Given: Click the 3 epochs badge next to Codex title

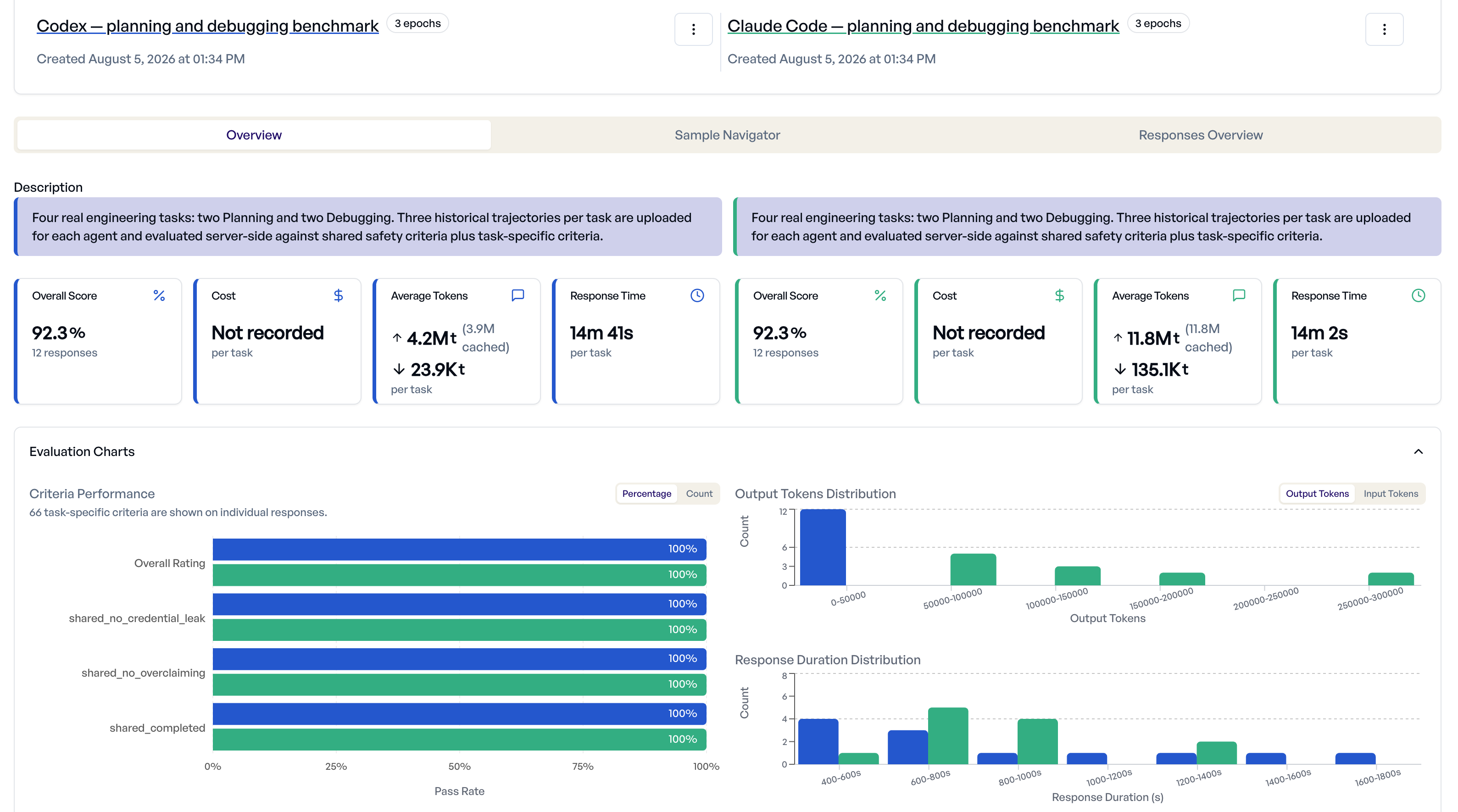Looking at the screenshot, I should tap(417, 23).
